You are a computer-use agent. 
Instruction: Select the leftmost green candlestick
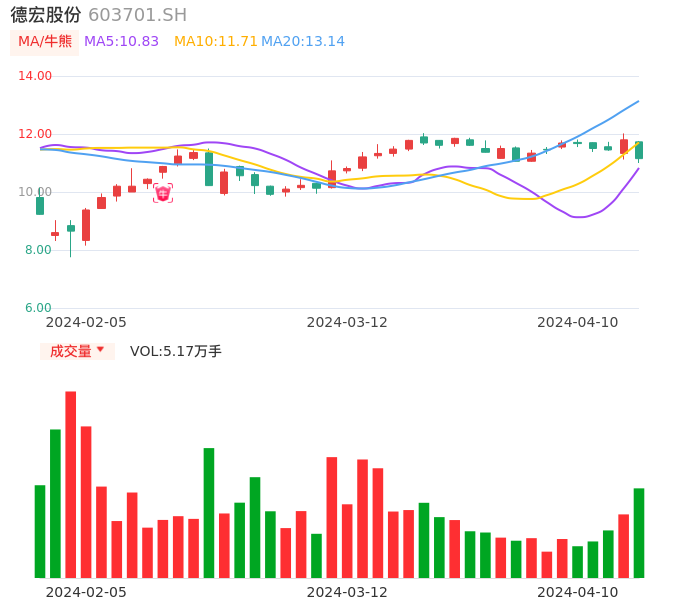coord(40,205)
